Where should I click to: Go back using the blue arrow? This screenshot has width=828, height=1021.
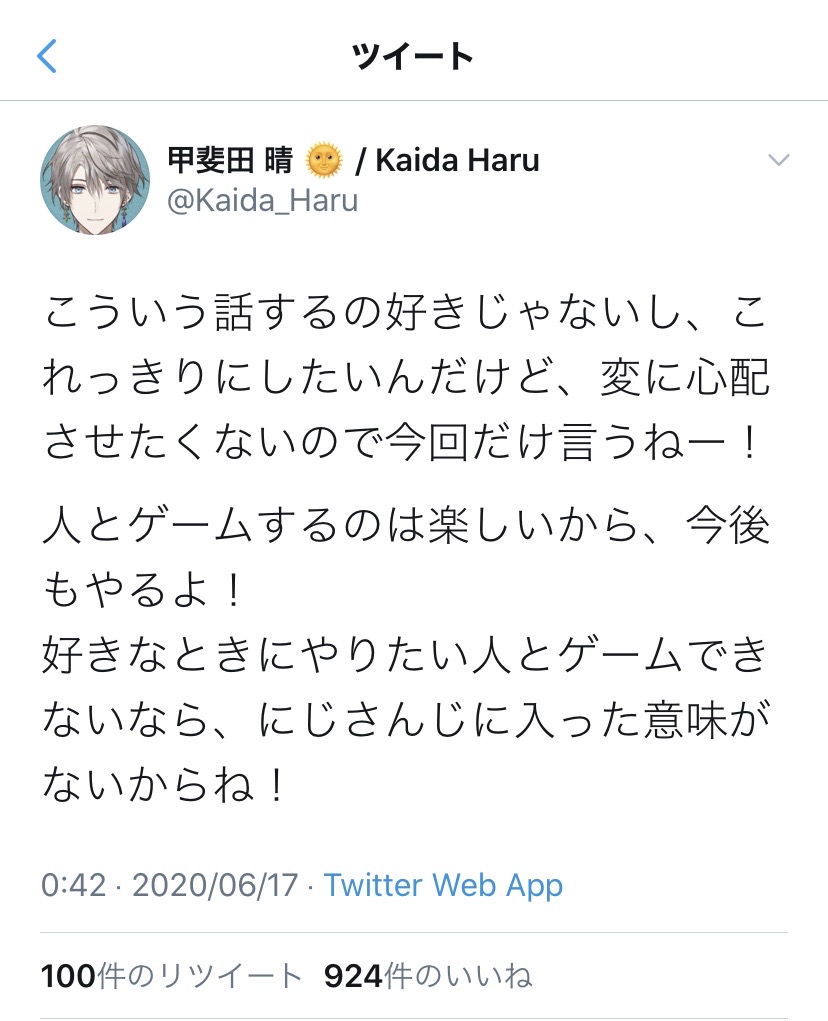coord(47,55)
